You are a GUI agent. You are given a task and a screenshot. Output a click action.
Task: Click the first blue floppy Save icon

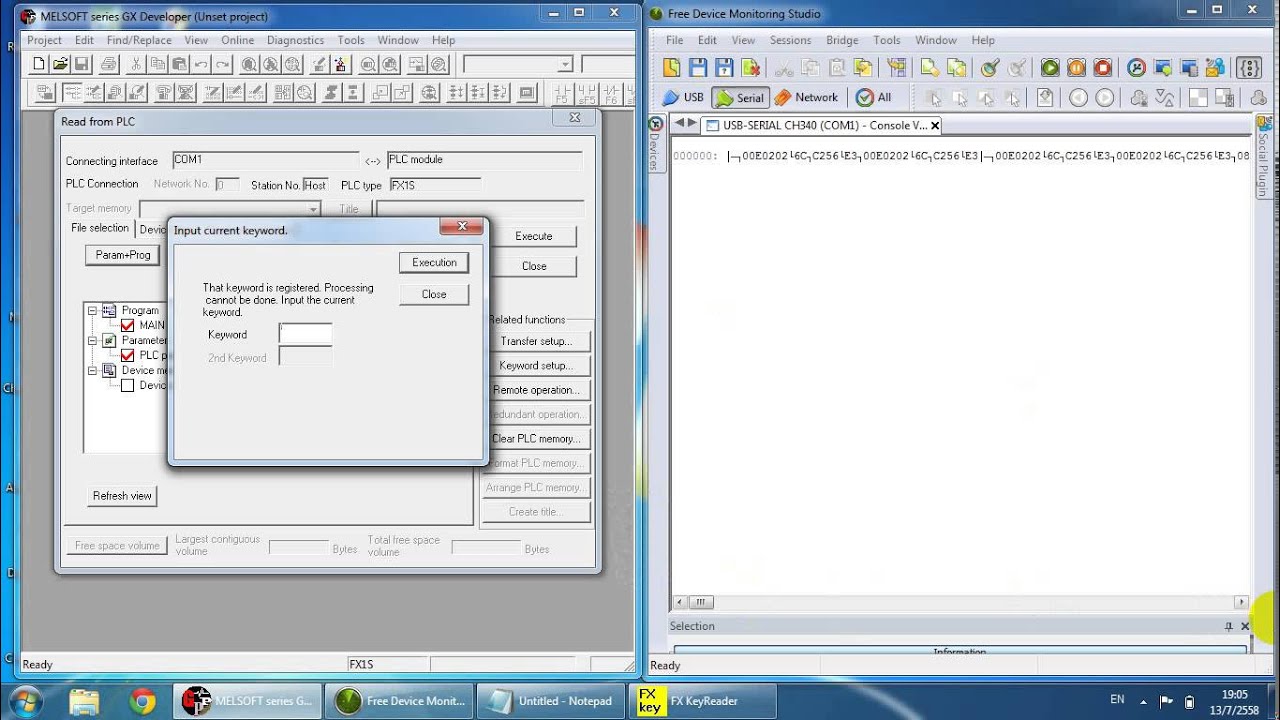698,68
